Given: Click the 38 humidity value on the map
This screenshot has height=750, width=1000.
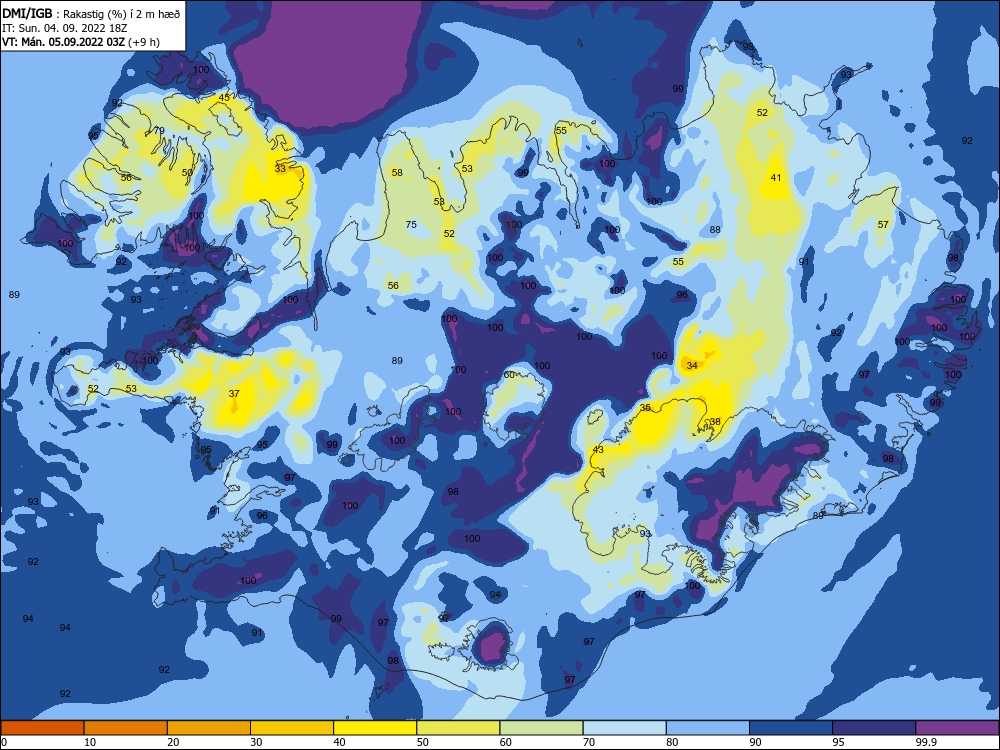Looking at the screenshot, I should pos(715,422).
